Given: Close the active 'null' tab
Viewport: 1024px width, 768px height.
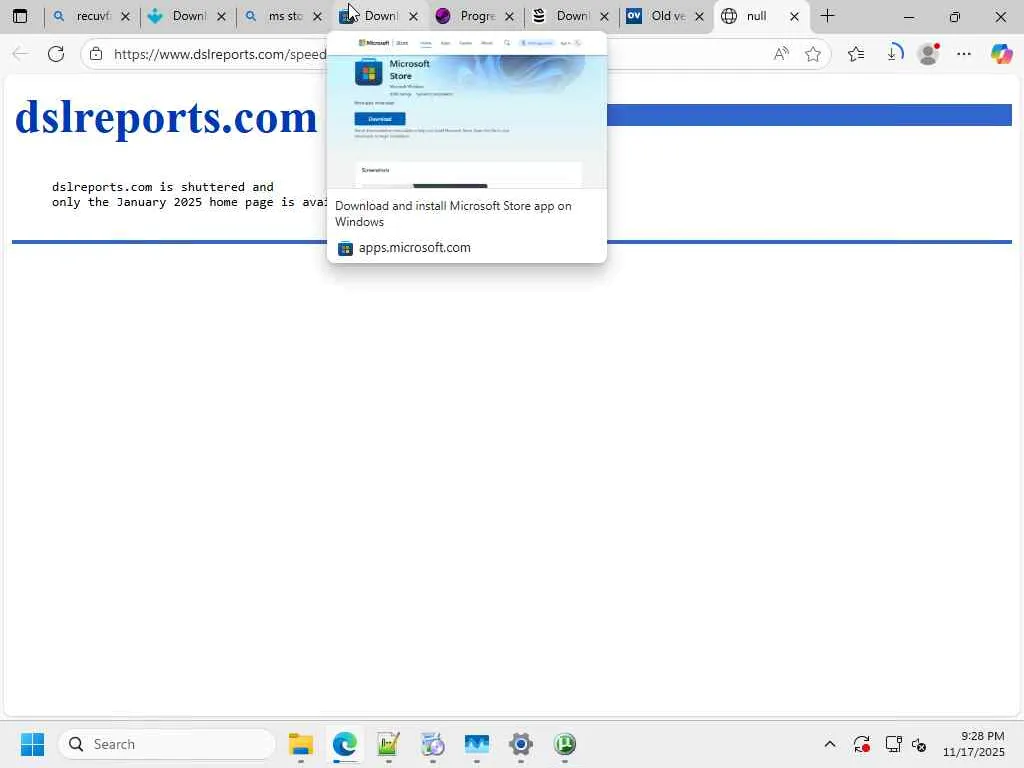Looking at the screenshot, I should pos(794,16).
